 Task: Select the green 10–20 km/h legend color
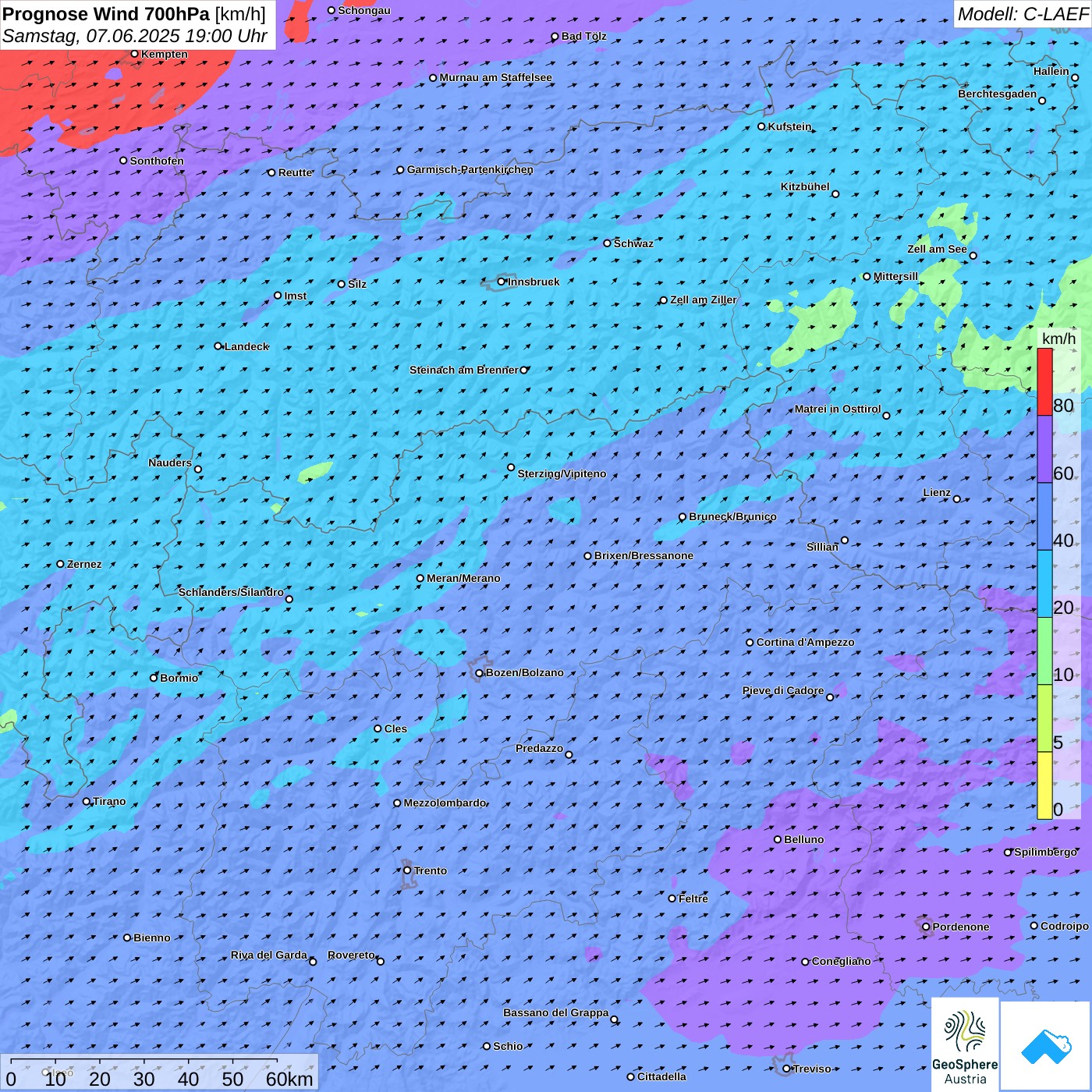[x=1044, y=651]
